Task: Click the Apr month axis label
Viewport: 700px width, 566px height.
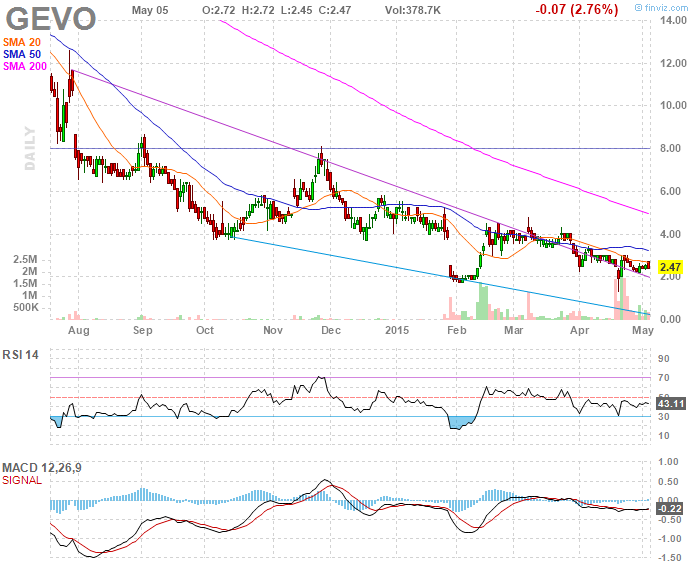Action: point(579,330)
